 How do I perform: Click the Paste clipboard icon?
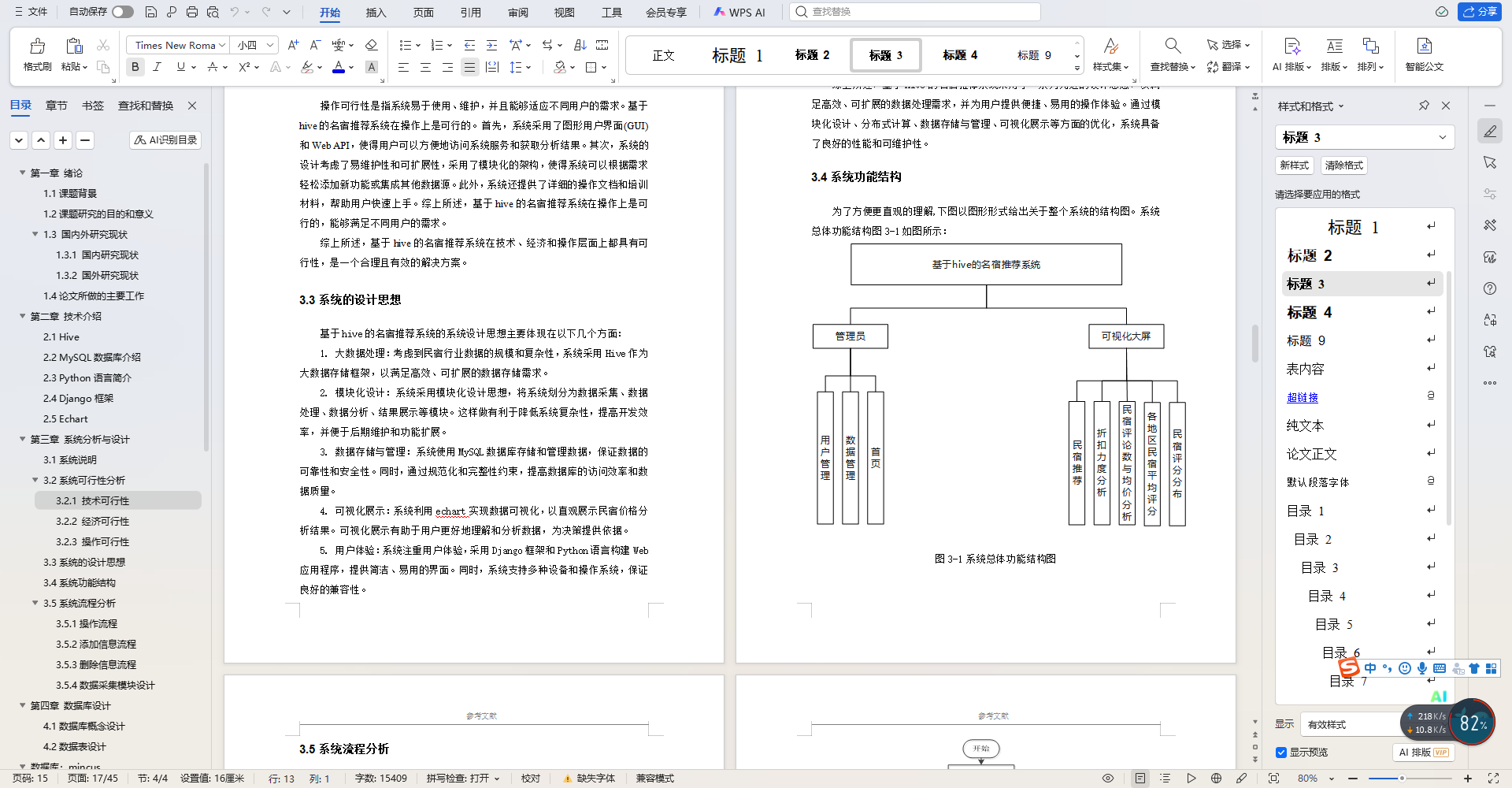pyautogui.click(x=74, y=46)
